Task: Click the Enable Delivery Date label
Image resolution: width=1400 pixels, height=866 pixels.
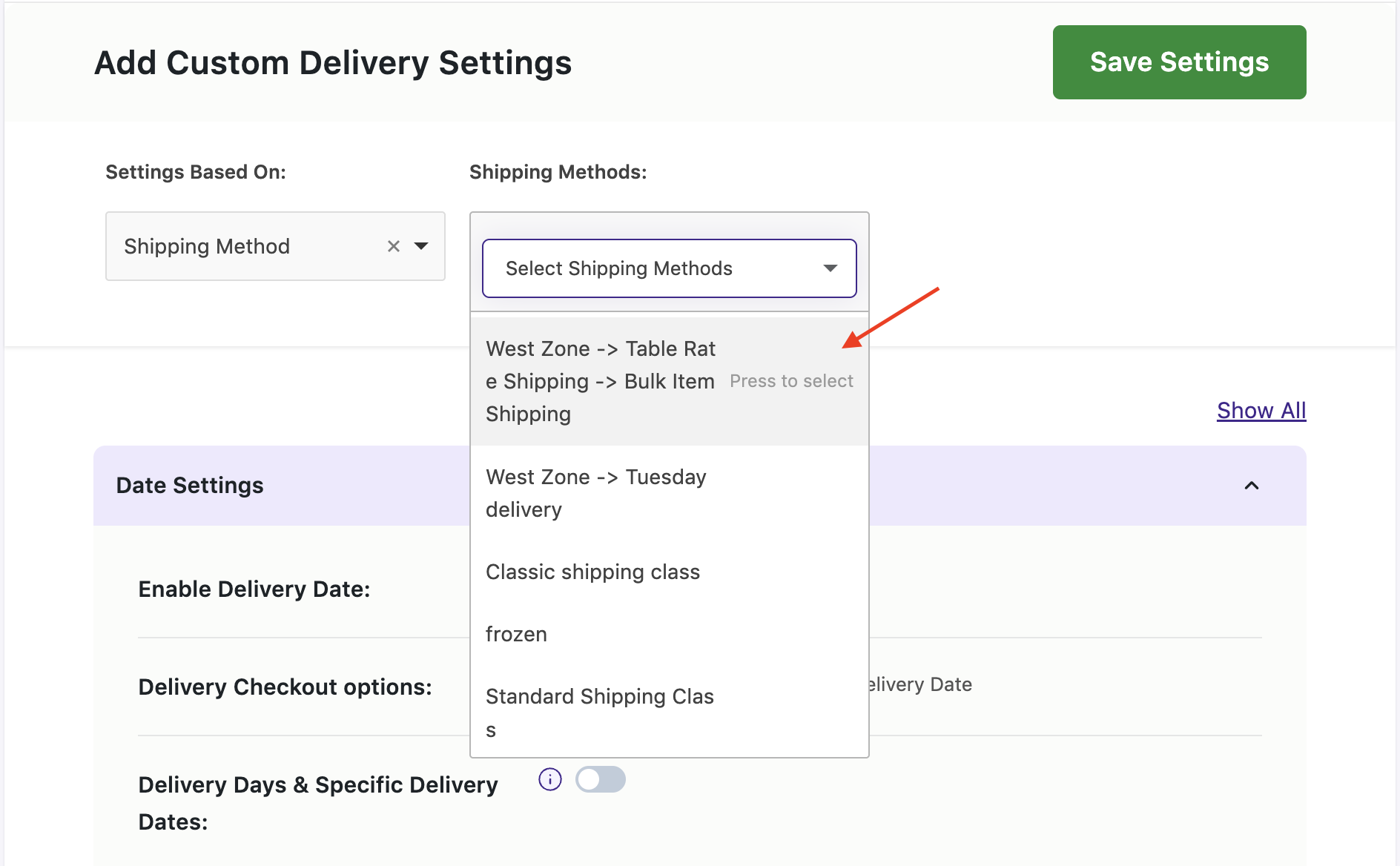Action: pos(254,589)
